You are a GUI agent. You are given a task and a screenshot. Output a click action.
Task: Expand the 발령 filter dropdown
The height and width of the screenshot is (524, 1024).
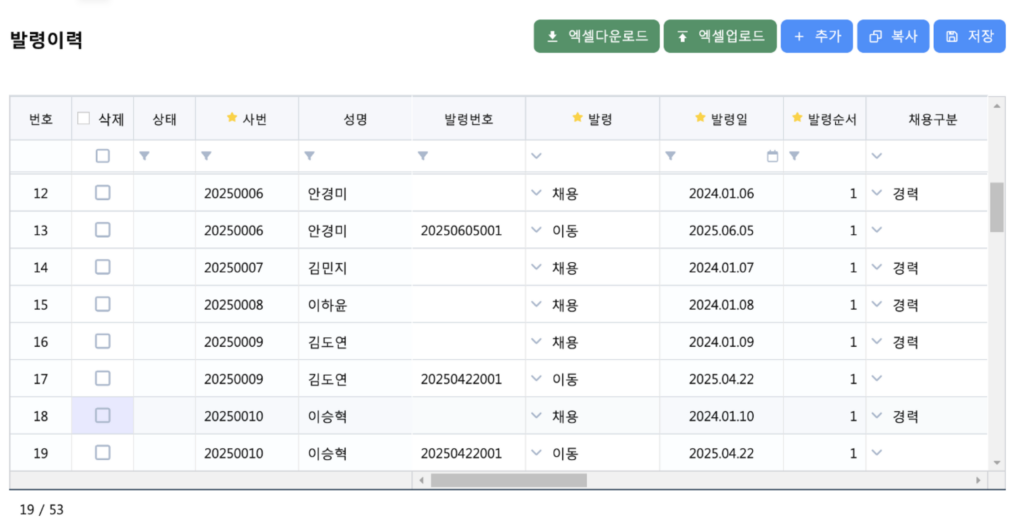[x=536, y=156]
